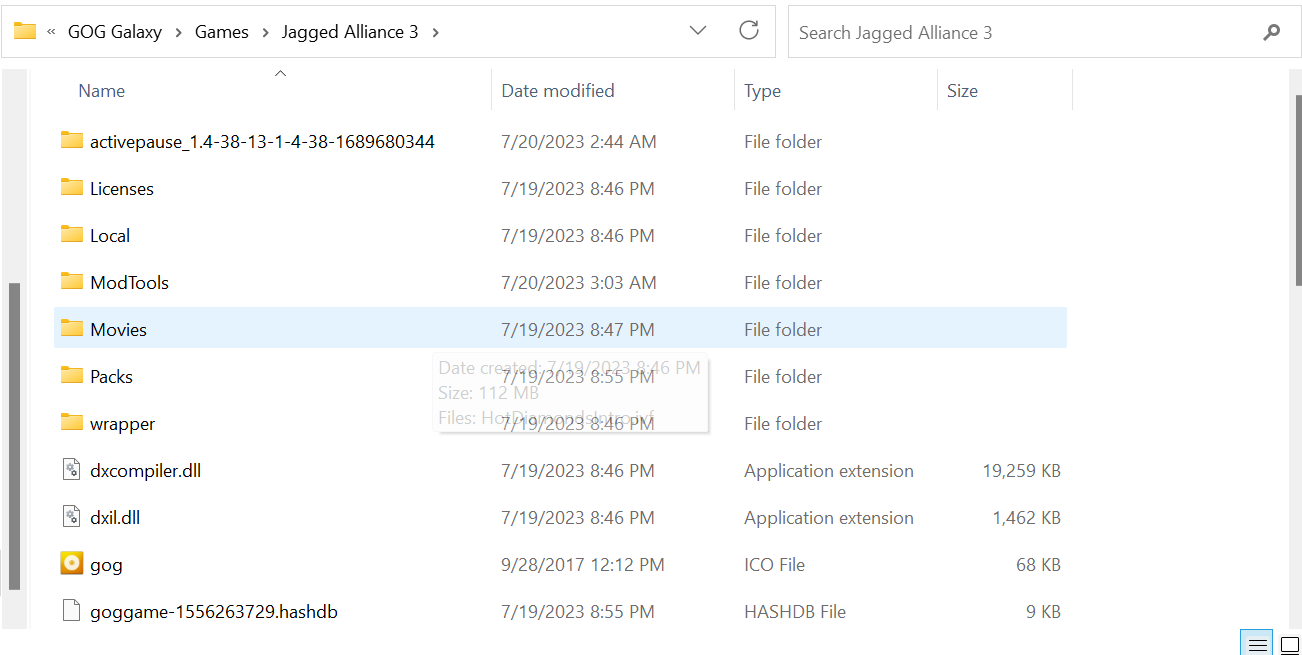Switch to details view layout
Viewport: 1302px width, 655px height.
point(1258,644)
